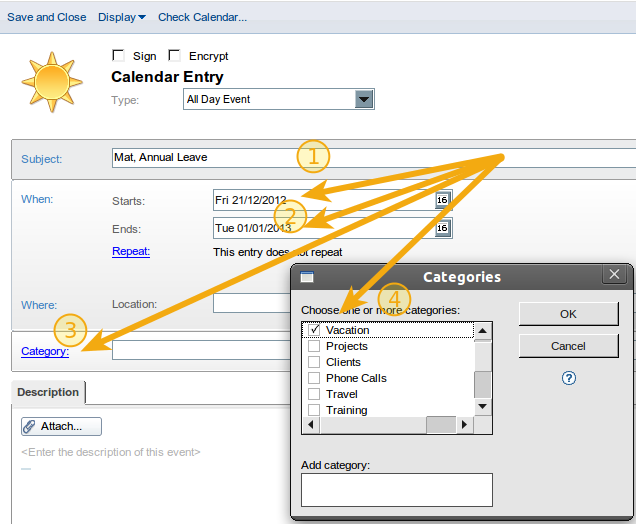
Task: Open the Type dropdown for All Day Event
Action: (364, 99)
